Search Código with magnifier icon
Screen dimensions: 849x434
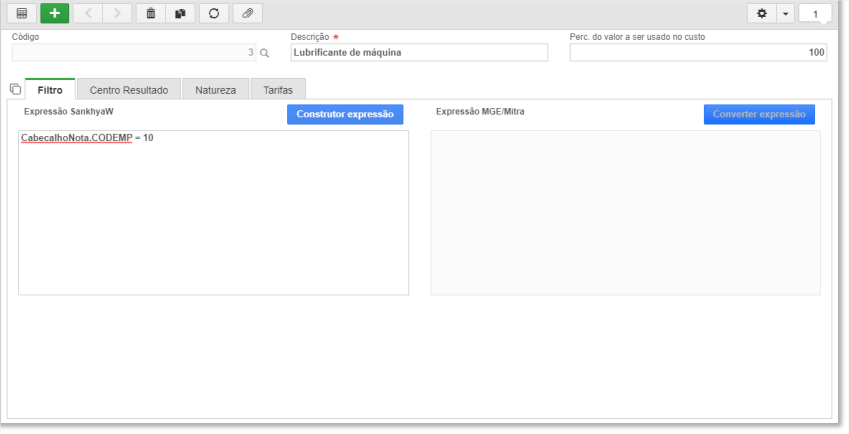(x=264, y=53)
